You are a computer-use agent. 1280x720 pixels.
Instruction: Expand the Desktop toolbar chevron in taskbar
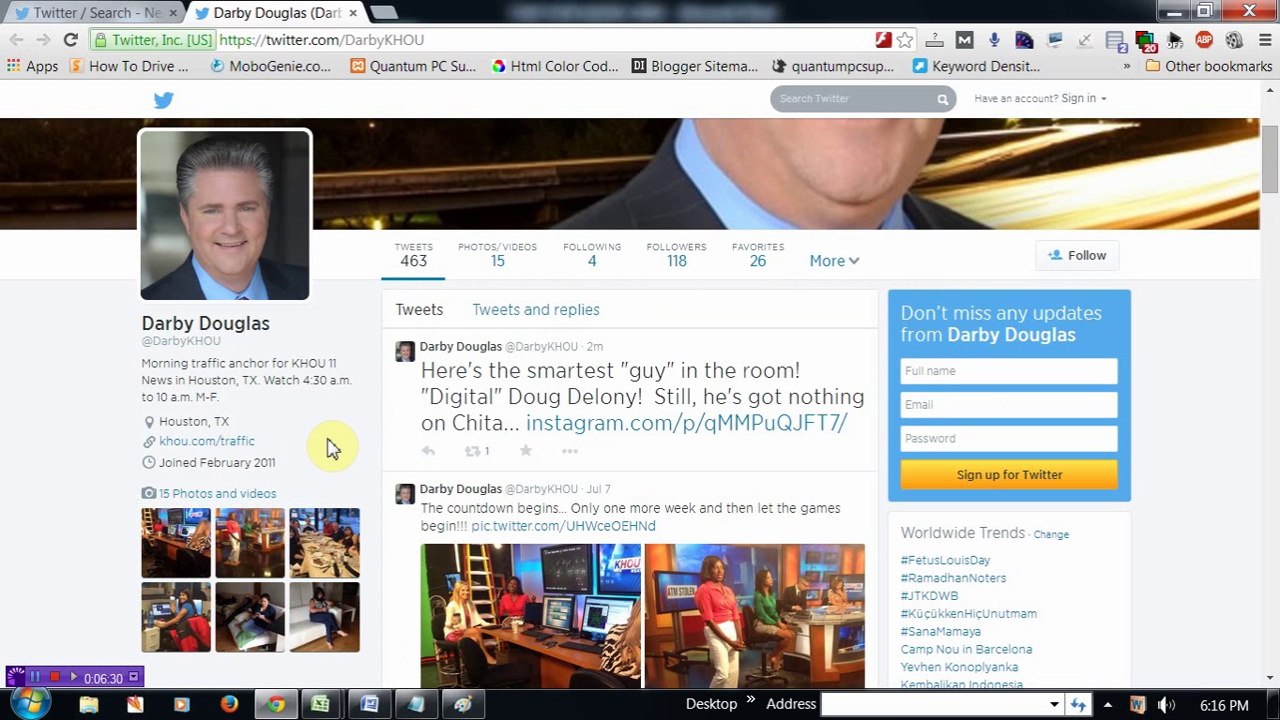(x=751, y=700)
